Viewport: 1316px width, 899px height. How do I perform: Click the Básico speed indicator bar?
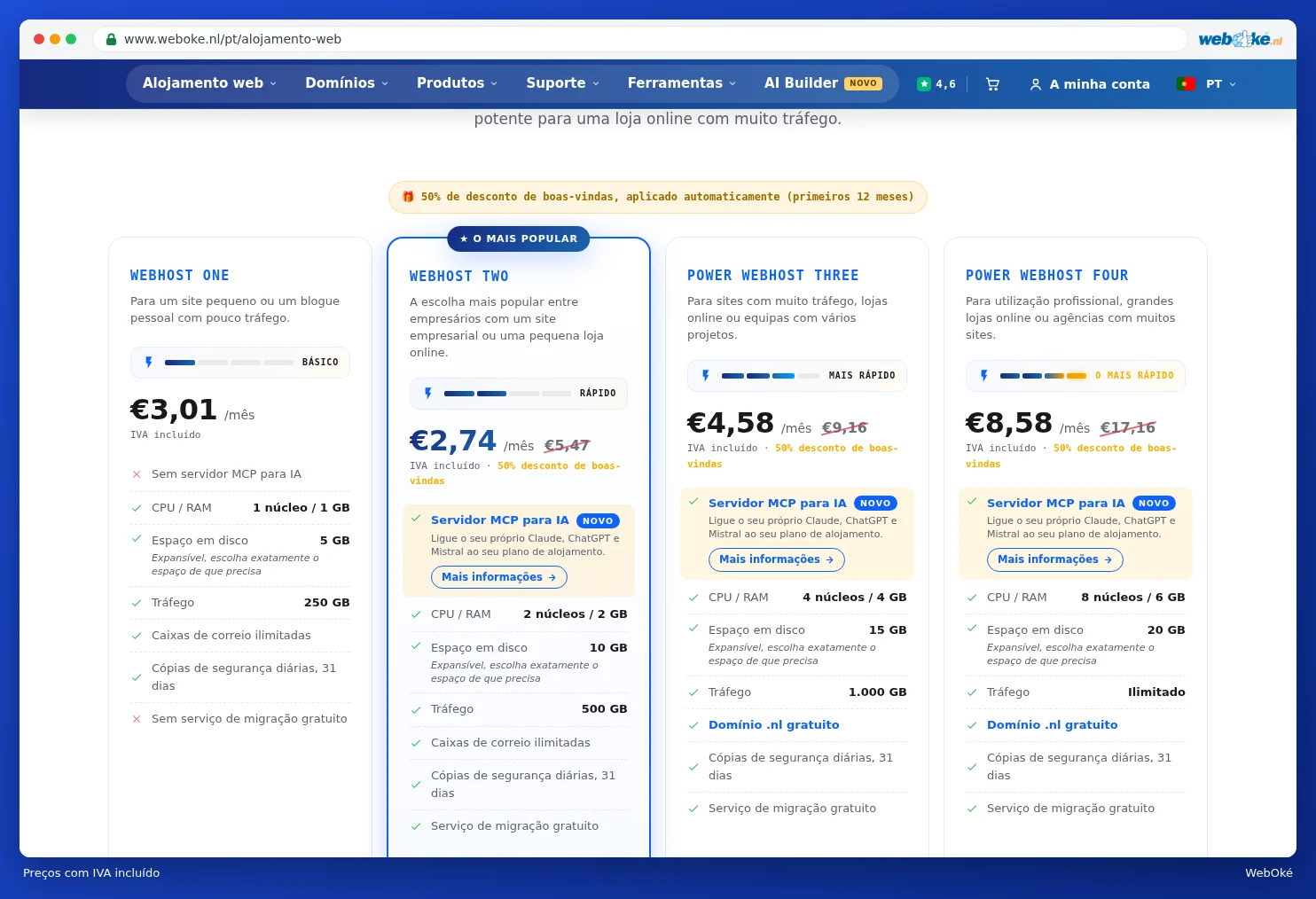click(x=240, y=362)
